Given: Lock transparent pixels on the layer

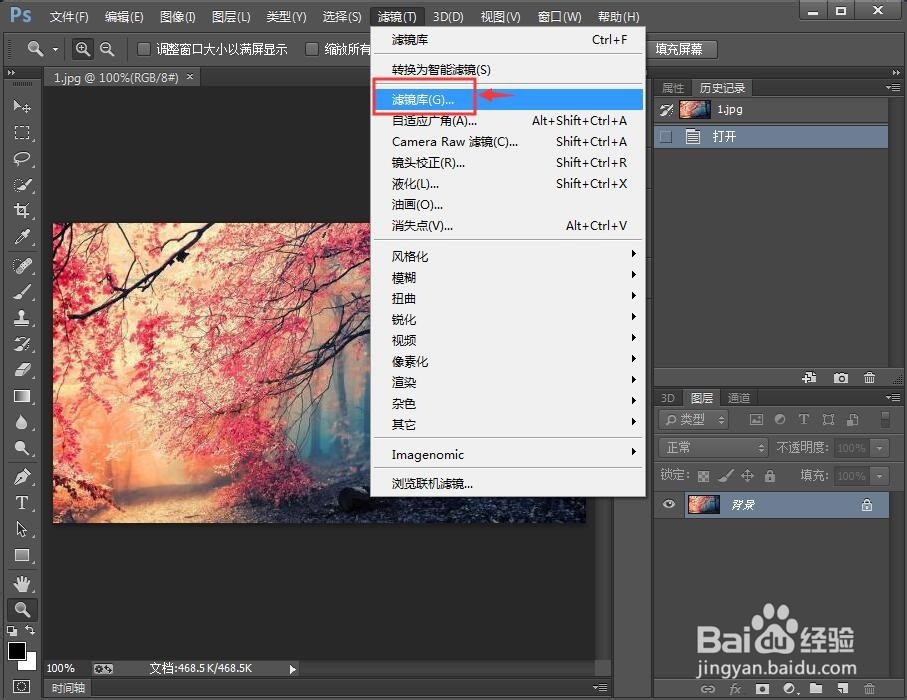Looking at the screenshot, I should pyautogui.click(x=704, y=476).
